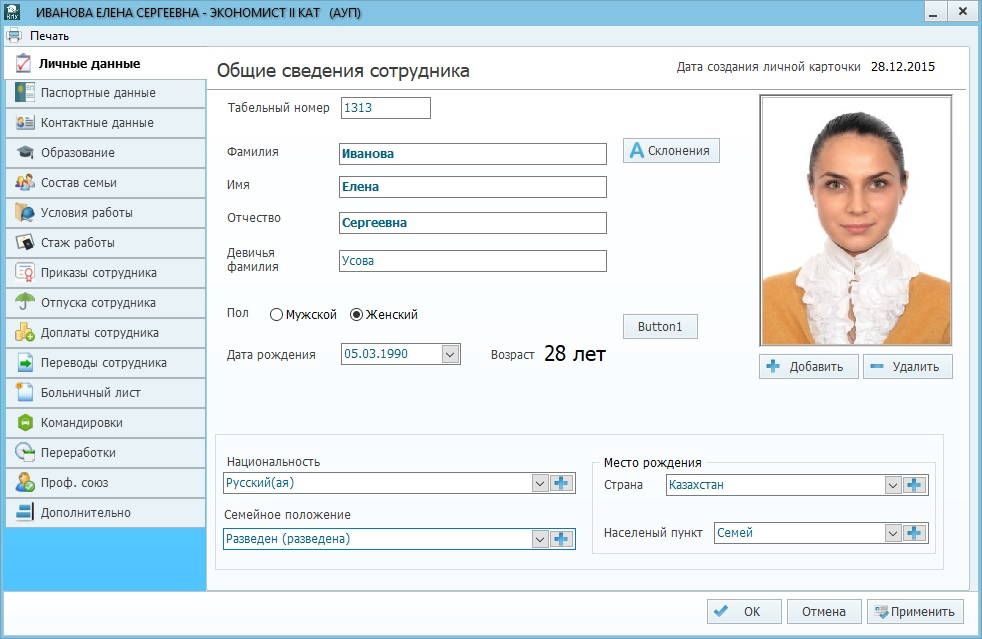Click the umbrella icon for Отпуска сотрудника
This screenshot has height=639, width=982.
(25, 303)
